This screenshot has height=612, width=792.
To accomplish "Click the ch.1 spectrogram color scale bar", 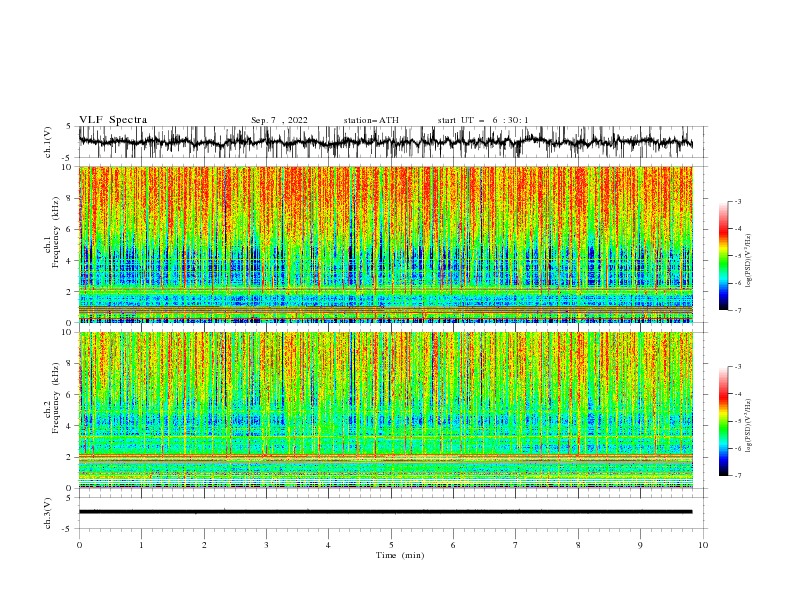I will click(x=724, y=256).
